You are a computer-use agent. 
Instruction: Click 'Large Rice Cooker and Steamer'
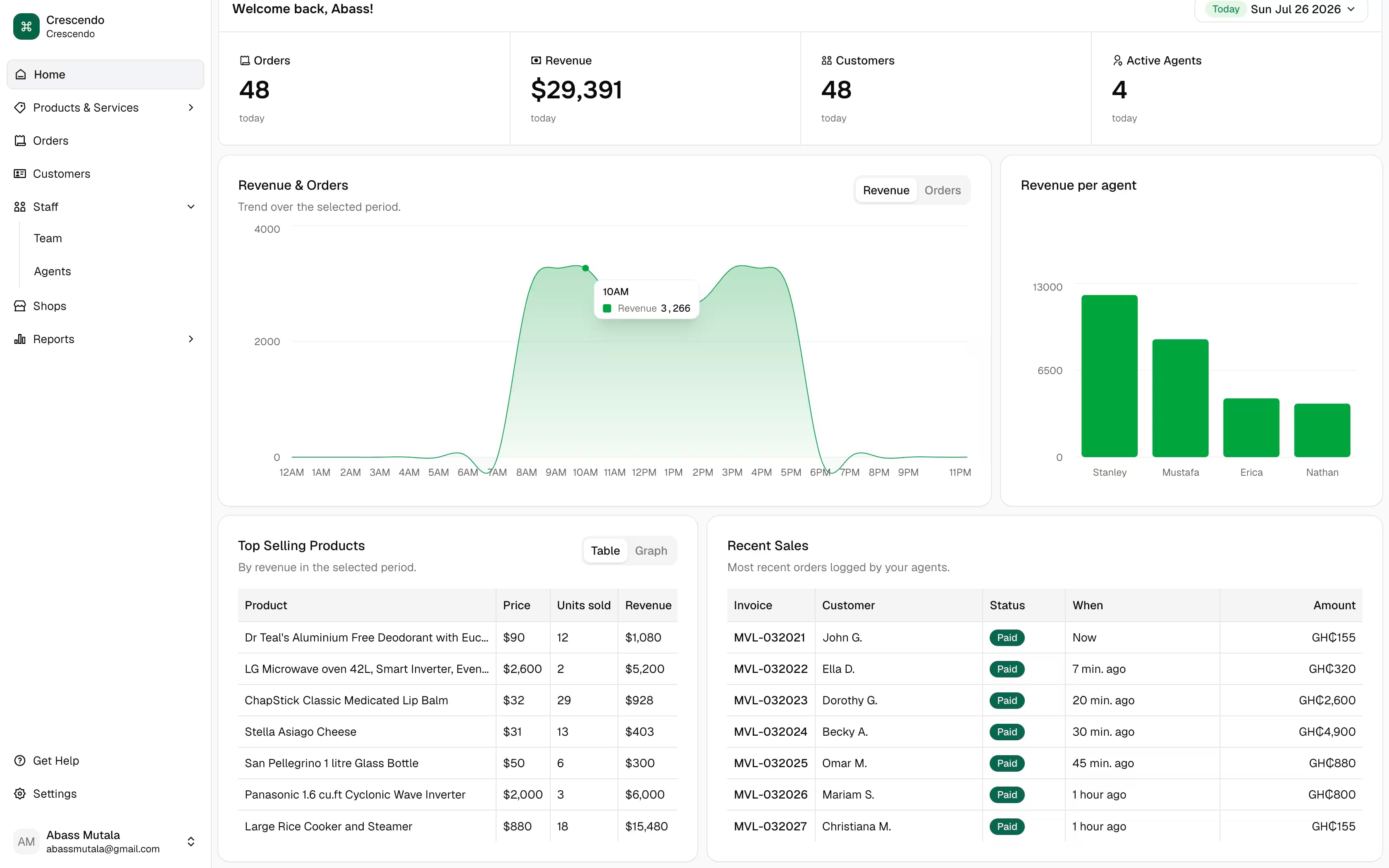pos(328,826)
